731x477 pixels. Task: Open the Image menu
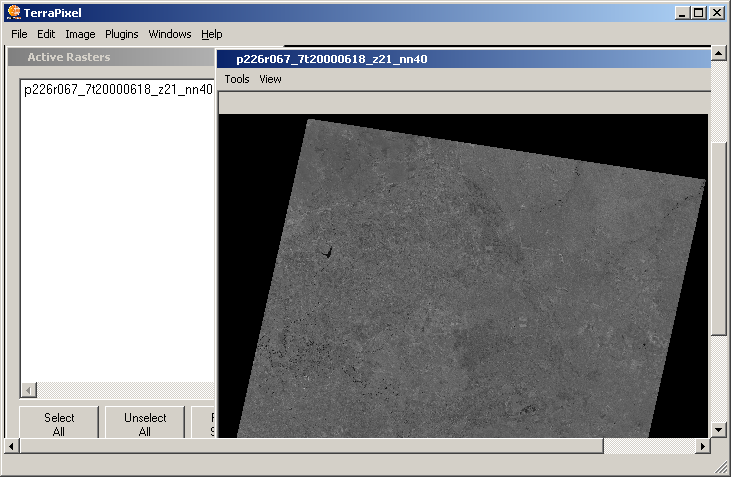pyautogui.click(x=80, y=34)
